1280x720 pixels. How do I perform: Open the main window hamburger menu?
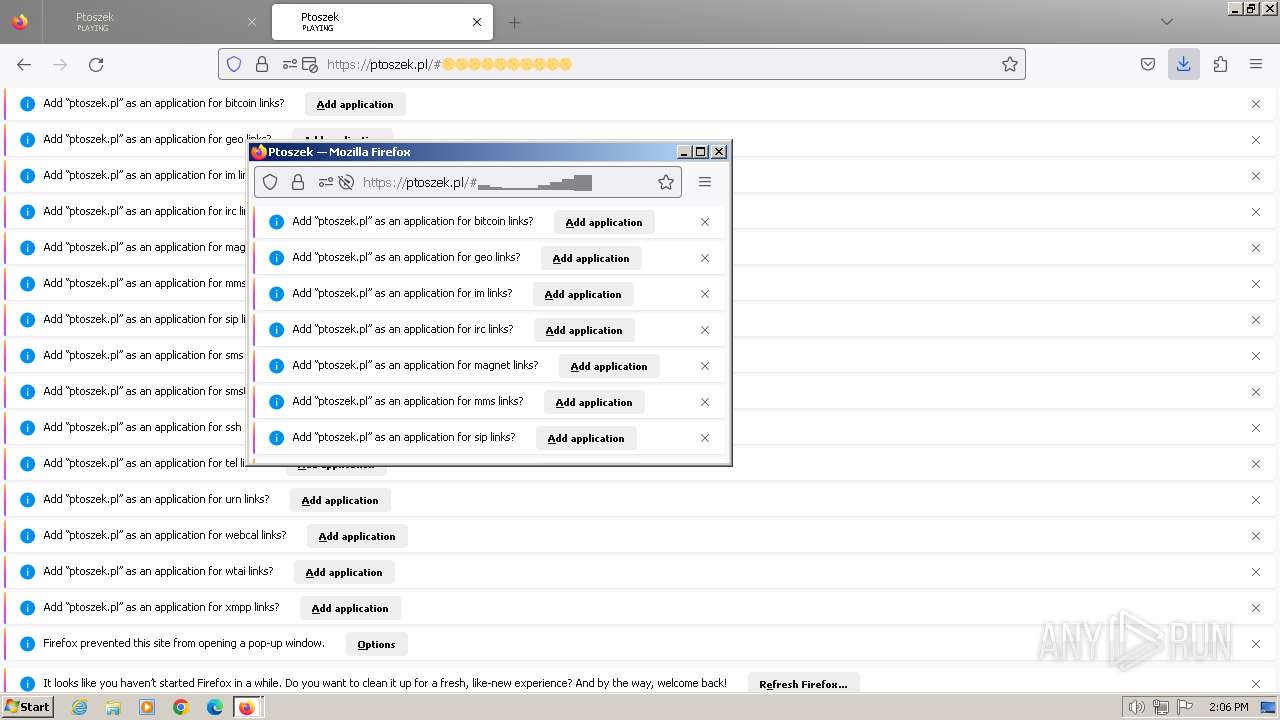1256,64
